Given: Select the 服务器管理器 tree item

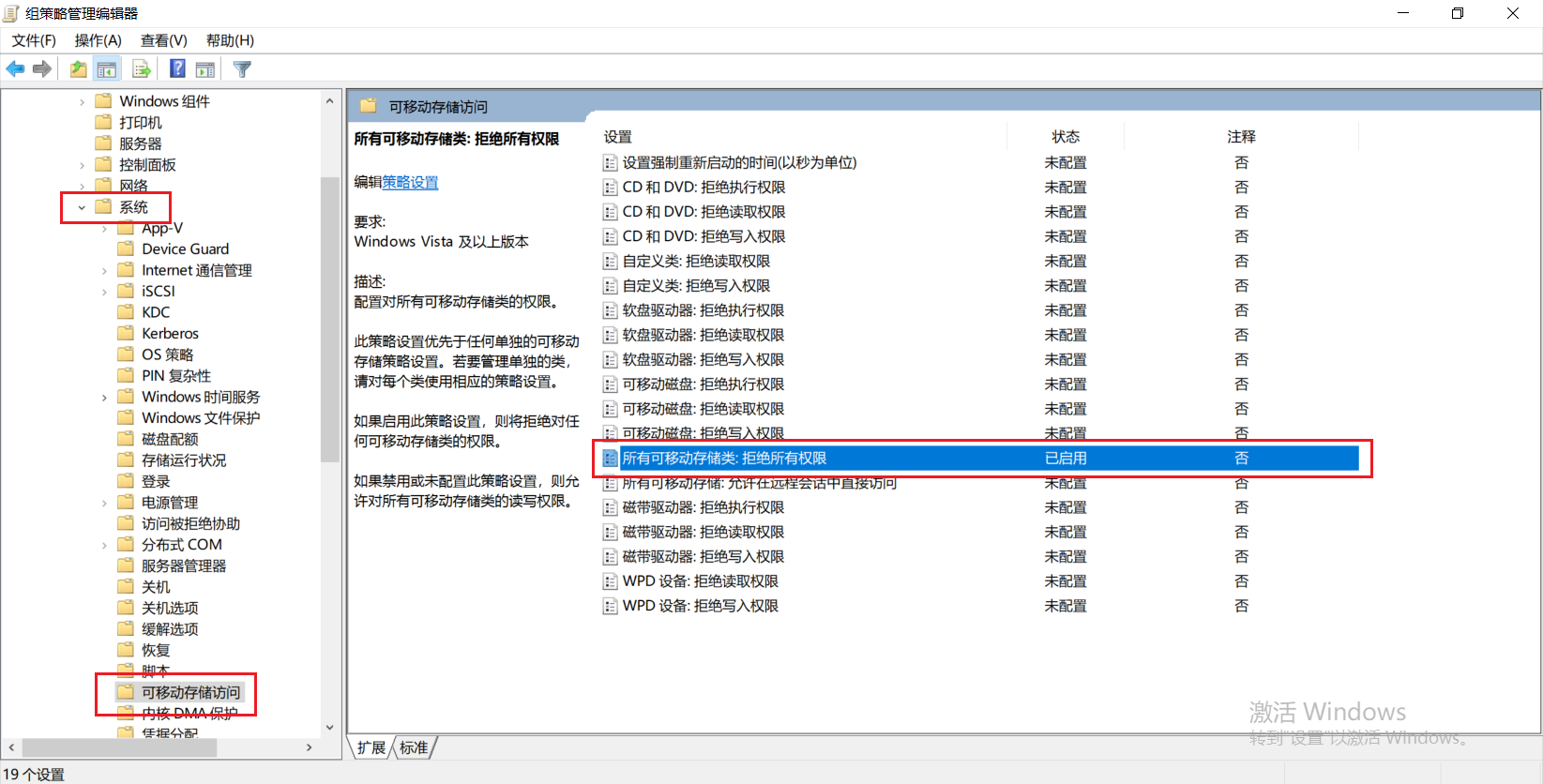Looking at the screenshot, I should (184, 565).
